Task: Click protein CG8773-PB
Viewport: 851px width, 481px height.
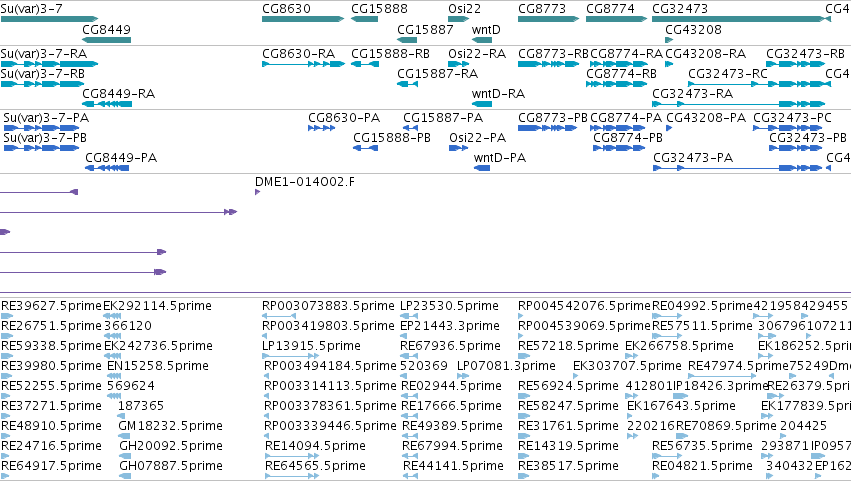Action: coord(553,118)
